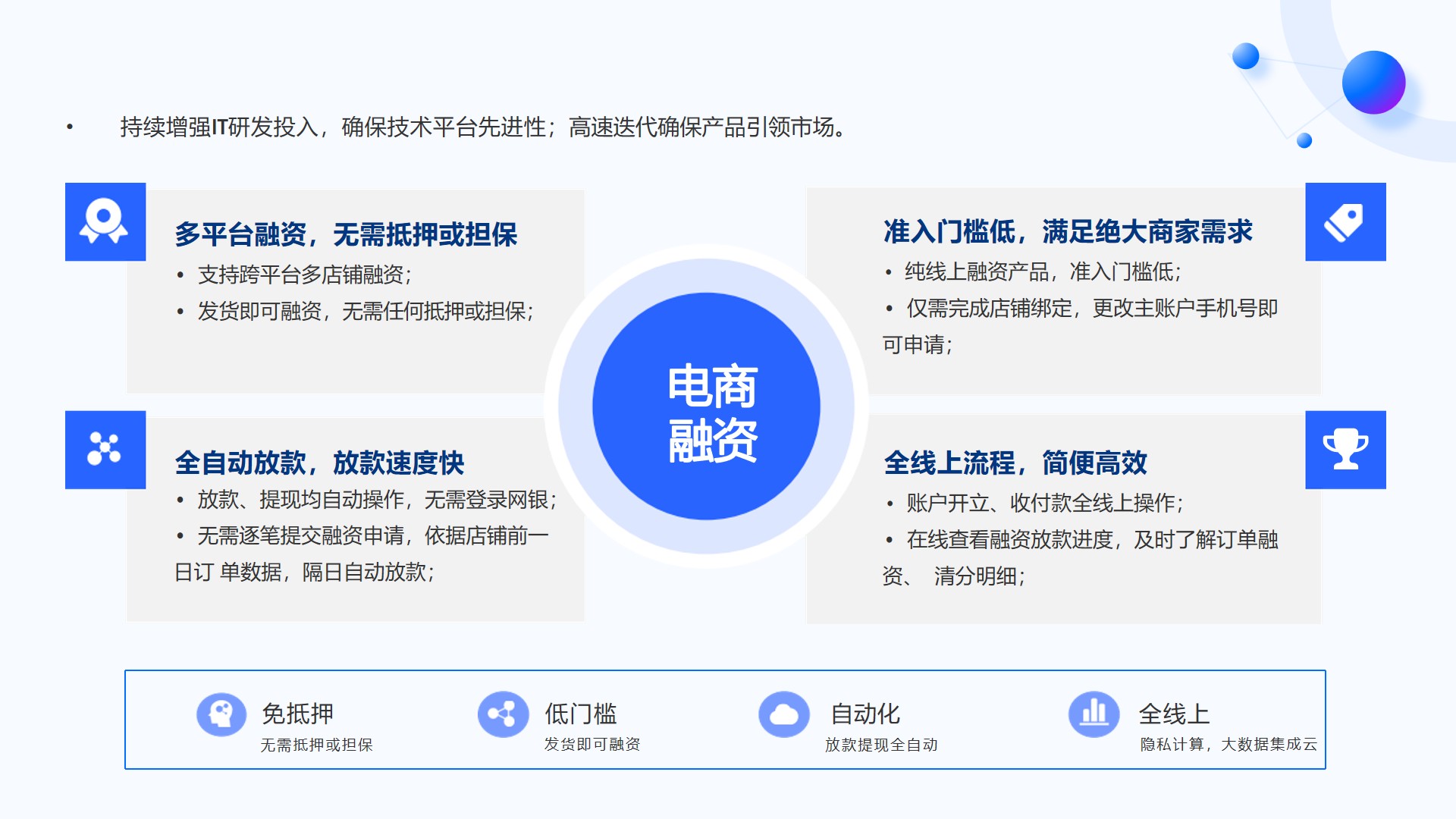Select heading 多平台融资，无需抵押或担保

(346, 234)
